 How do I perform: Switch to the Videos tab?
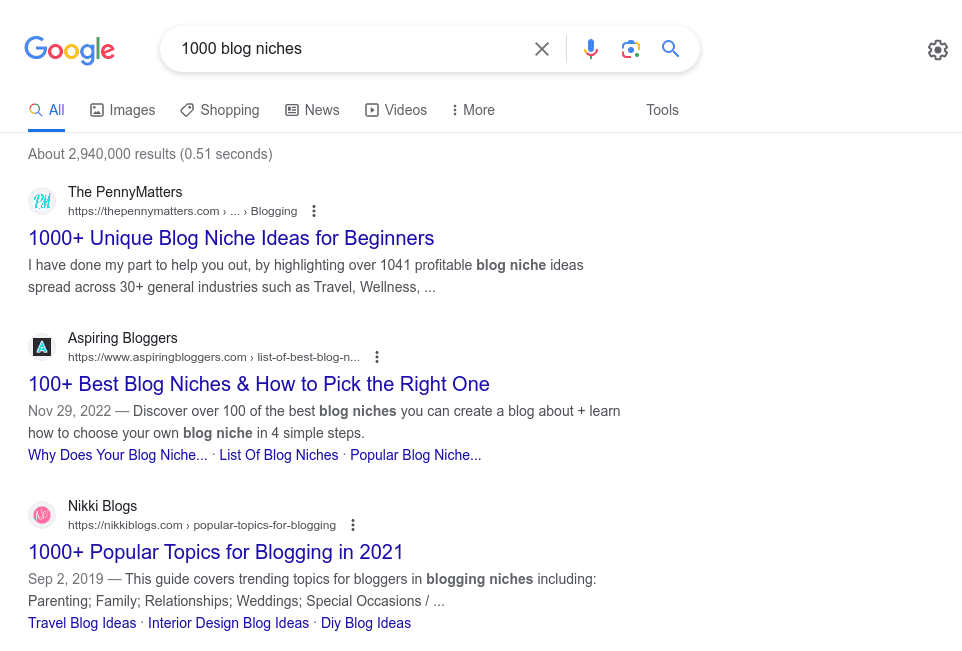pos(396,110)
